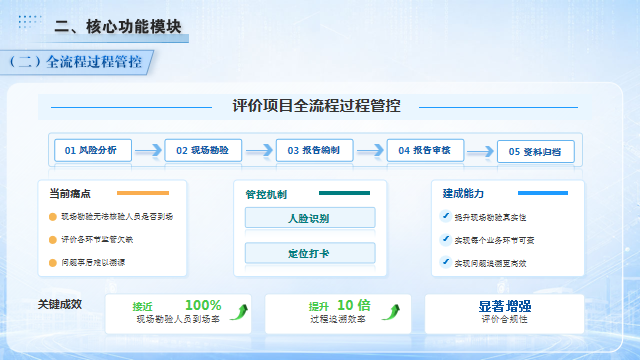Click the blue bar beside 建成能力
Image resolution: width=640 pixels, height=360 pixels.
pyautogui.click(x=543, y=193)
